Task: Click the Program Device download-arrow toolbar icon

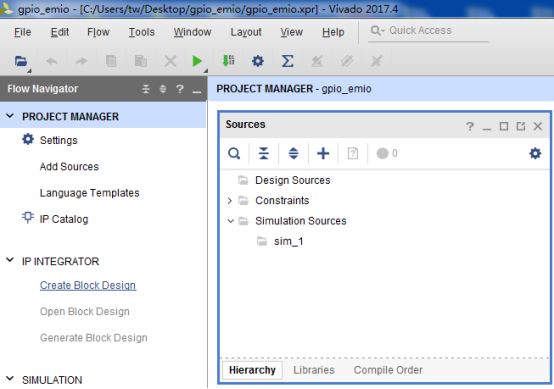Action: coord(228,61)
